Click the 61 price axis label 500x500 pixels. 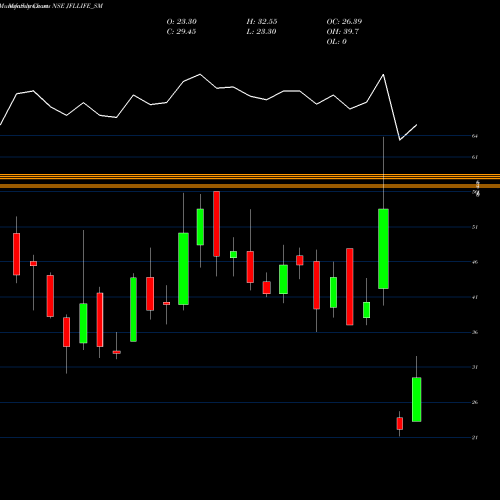tap(475, 157)
